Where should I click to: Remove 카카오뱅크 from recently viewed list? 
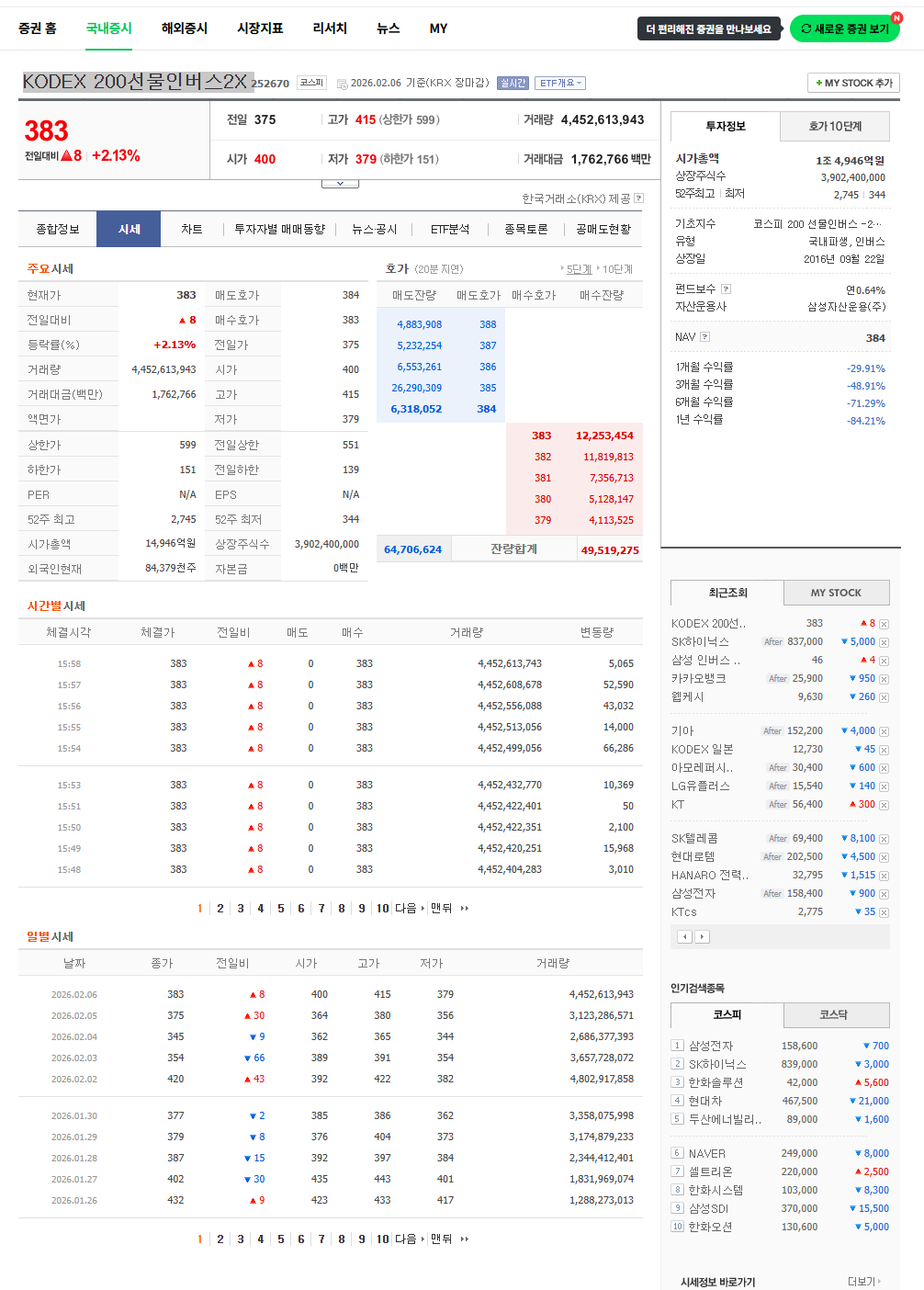coord(884,679)
